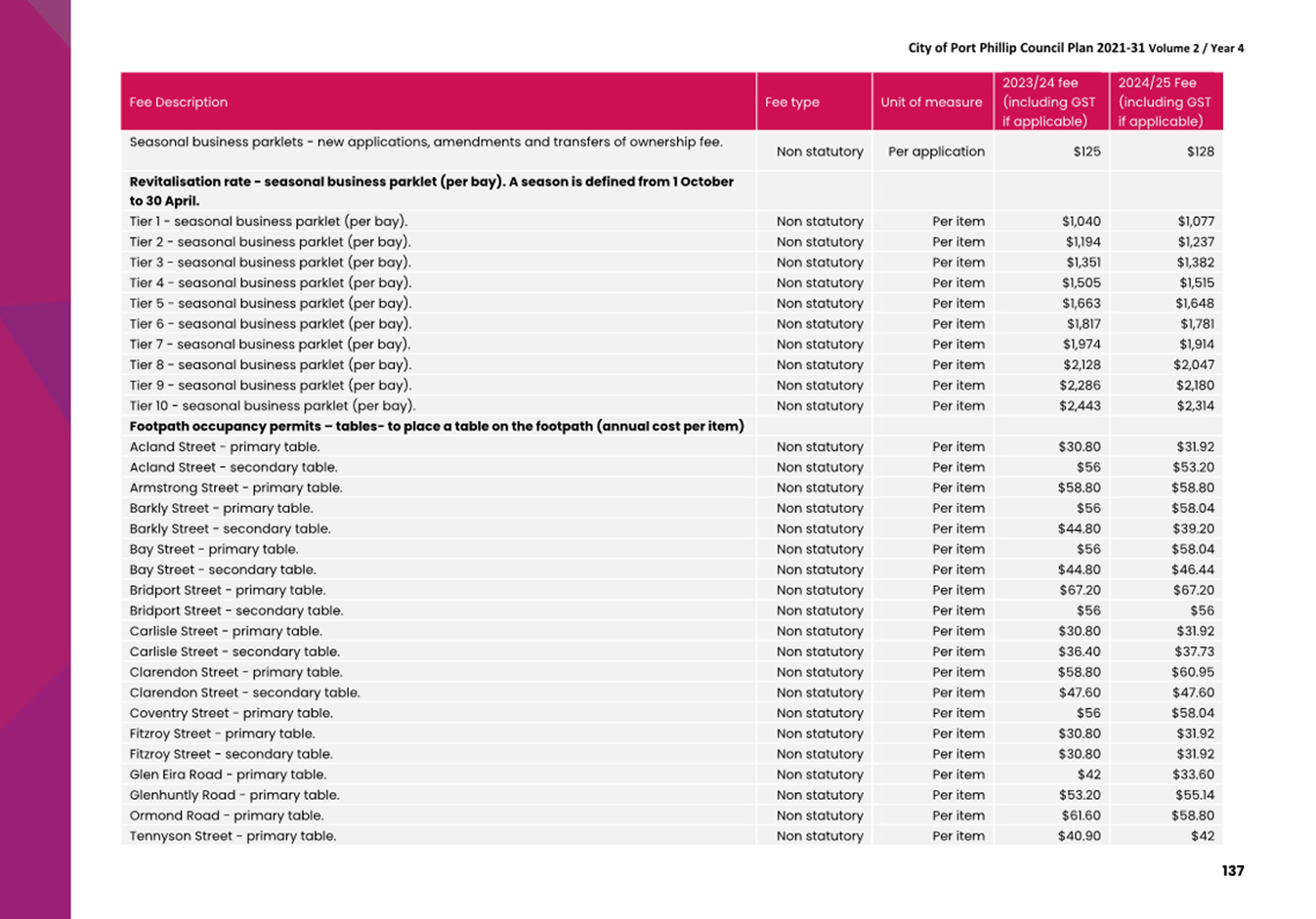
Task: Select the Footpath occupancy permits tables heading
Action: [x=437, y=427]
